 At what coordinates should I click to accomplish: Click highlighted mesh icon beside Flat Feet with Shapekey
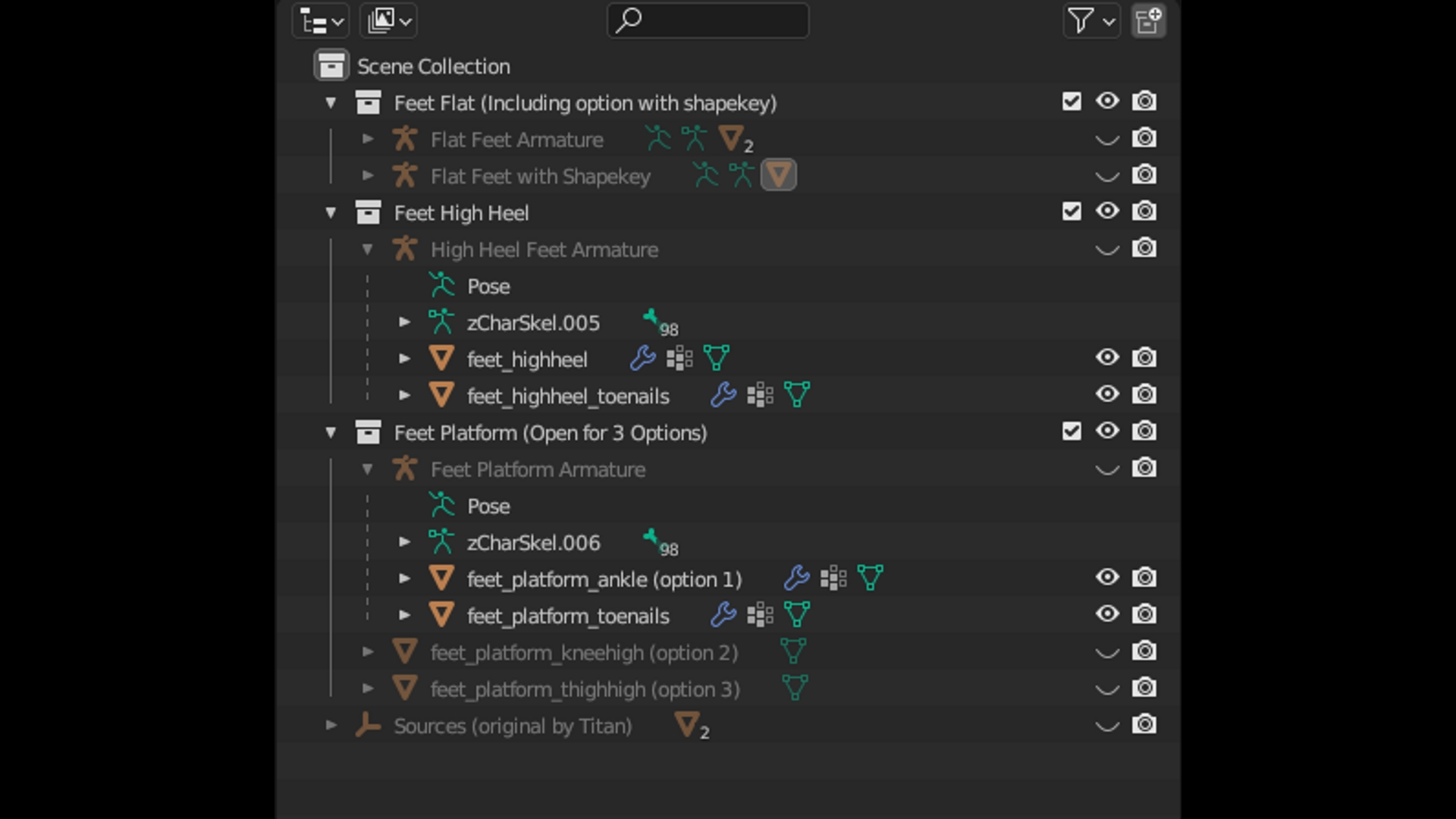coord(778,175)
